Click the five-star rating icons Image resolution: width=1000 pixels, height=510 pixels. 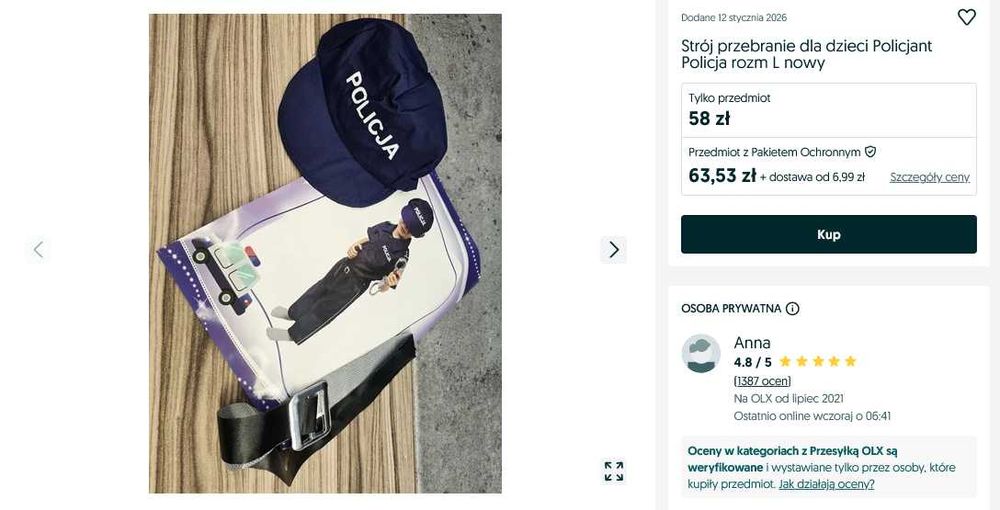(x=817, y=362)
